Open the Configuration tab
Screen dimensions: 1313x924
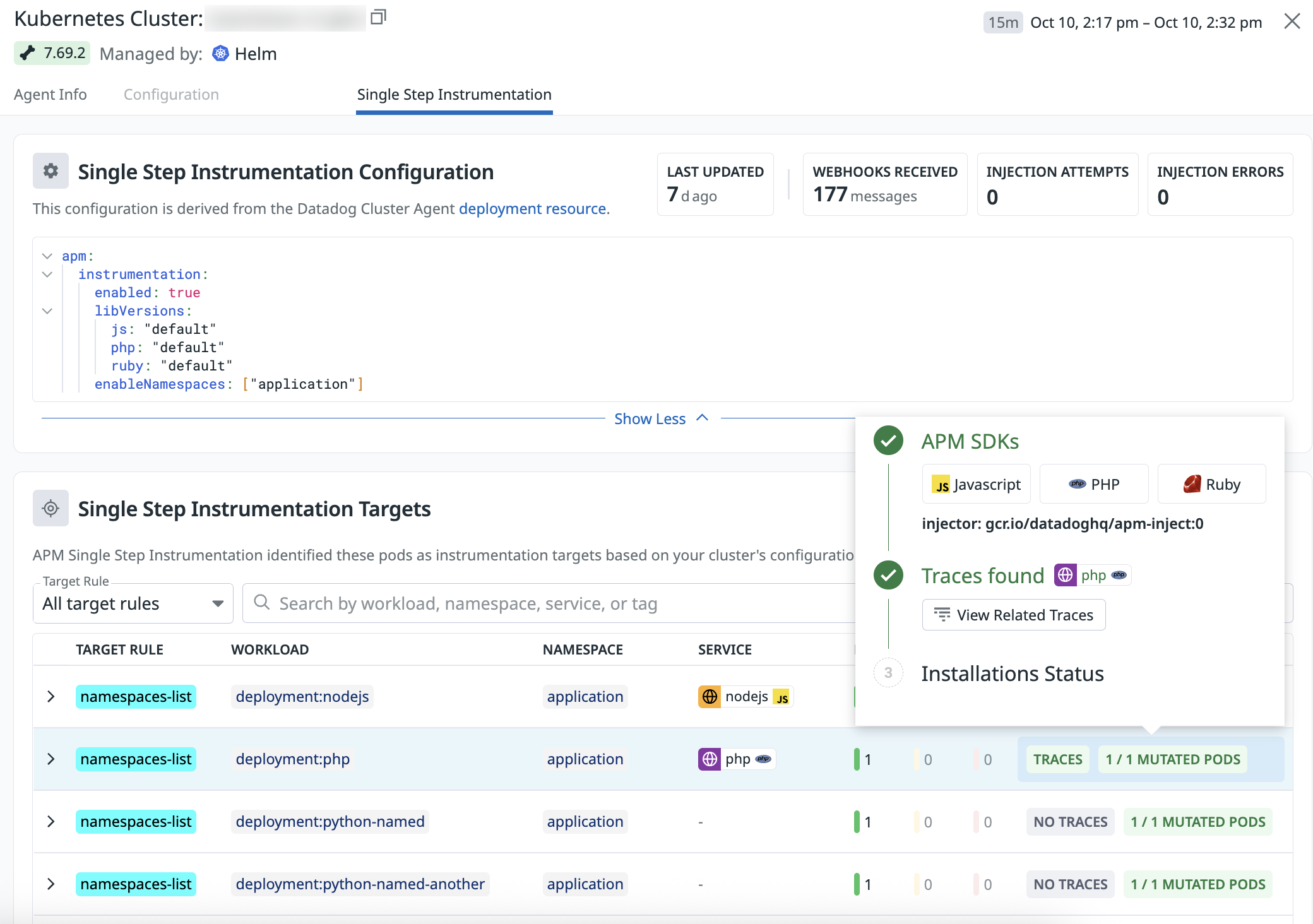pos(171,95)
